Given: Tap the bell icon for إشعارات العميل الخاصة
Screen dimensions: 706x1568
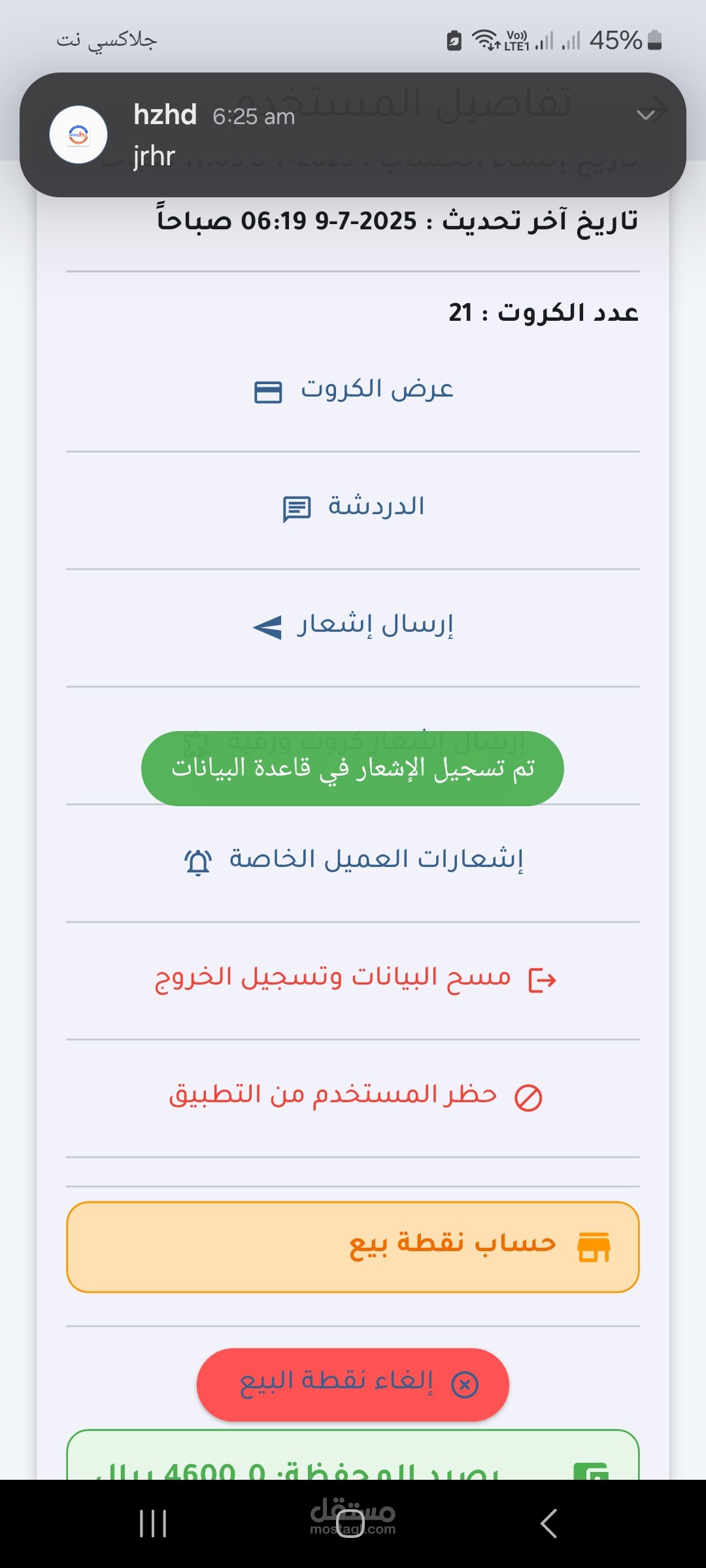Looking at the screenshot, I should (x=198, y=862).
